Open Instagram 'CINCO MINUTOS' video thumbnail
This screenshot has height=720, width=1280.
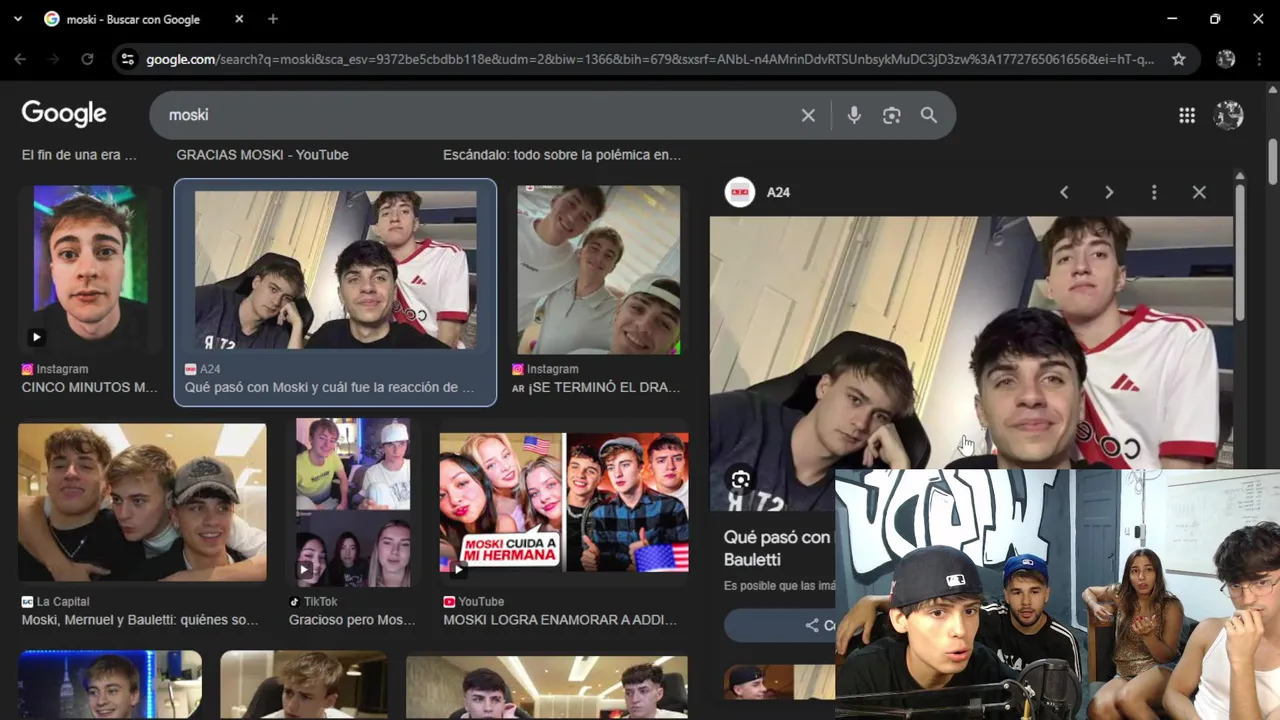point(90,270)
